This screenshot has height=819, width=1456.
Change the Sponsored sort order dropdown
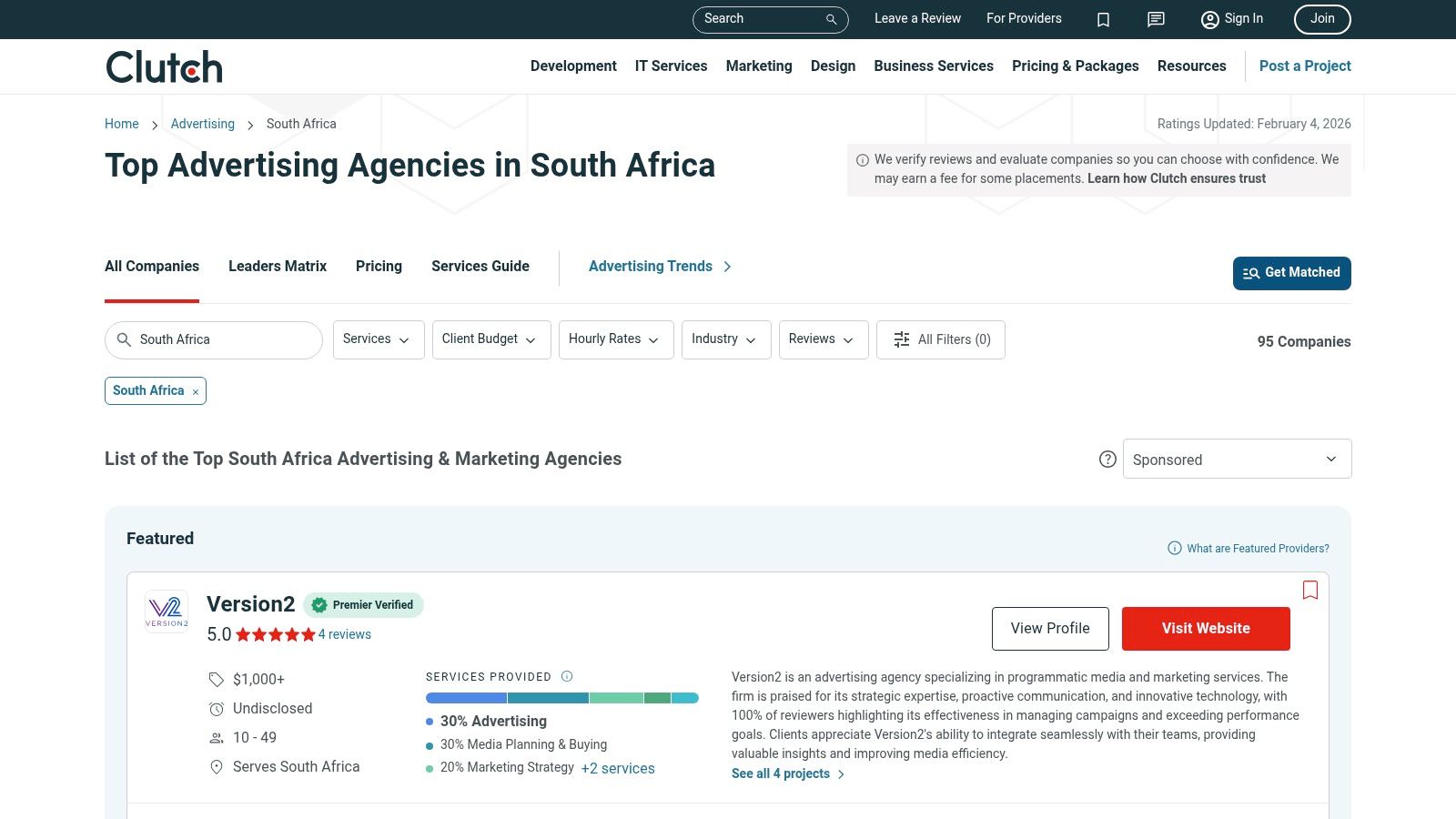pos(1237,459)
